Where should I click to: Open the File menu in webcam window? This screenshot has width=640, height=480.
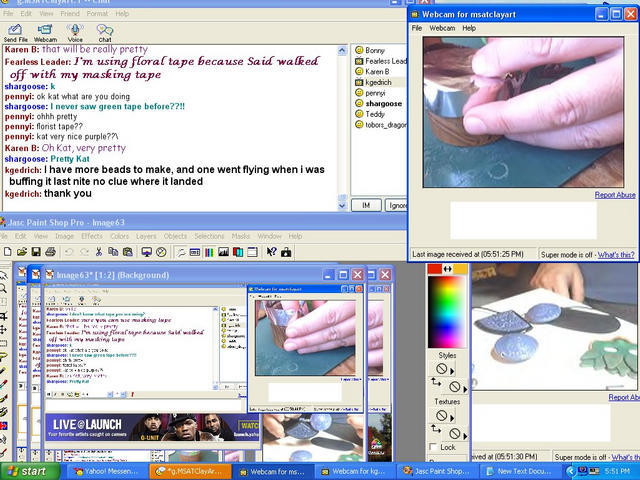(x=417, y=28)
